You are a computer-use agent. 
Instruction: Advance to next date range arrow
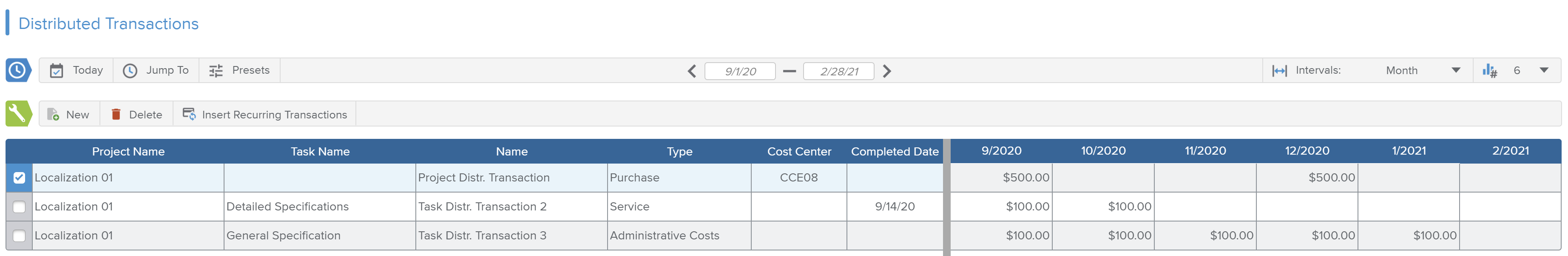pyautogui.click(x=887, y=71)
